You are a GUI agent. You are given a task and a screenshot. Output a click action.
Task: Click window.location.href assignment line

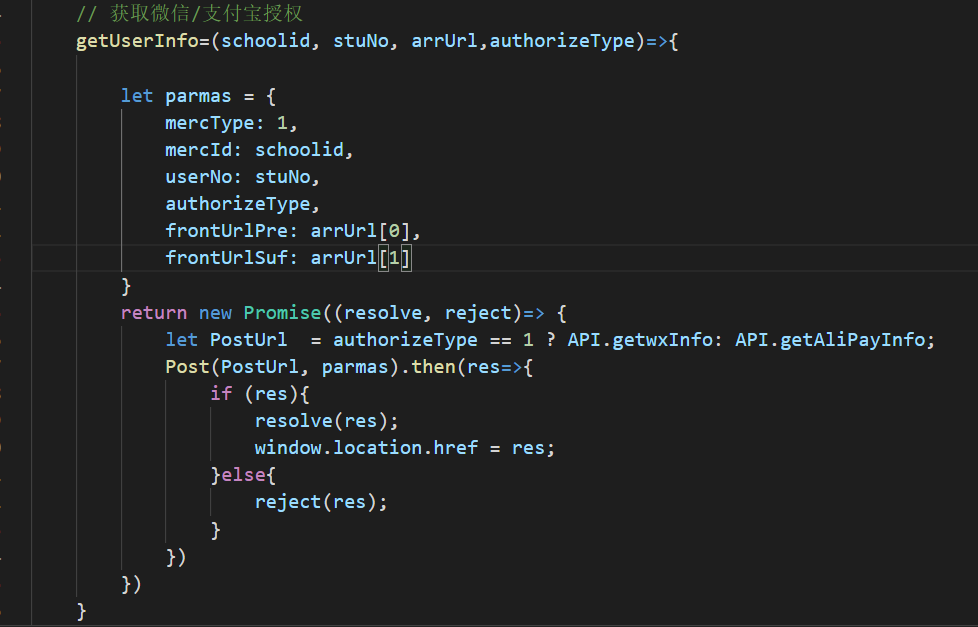404,448
